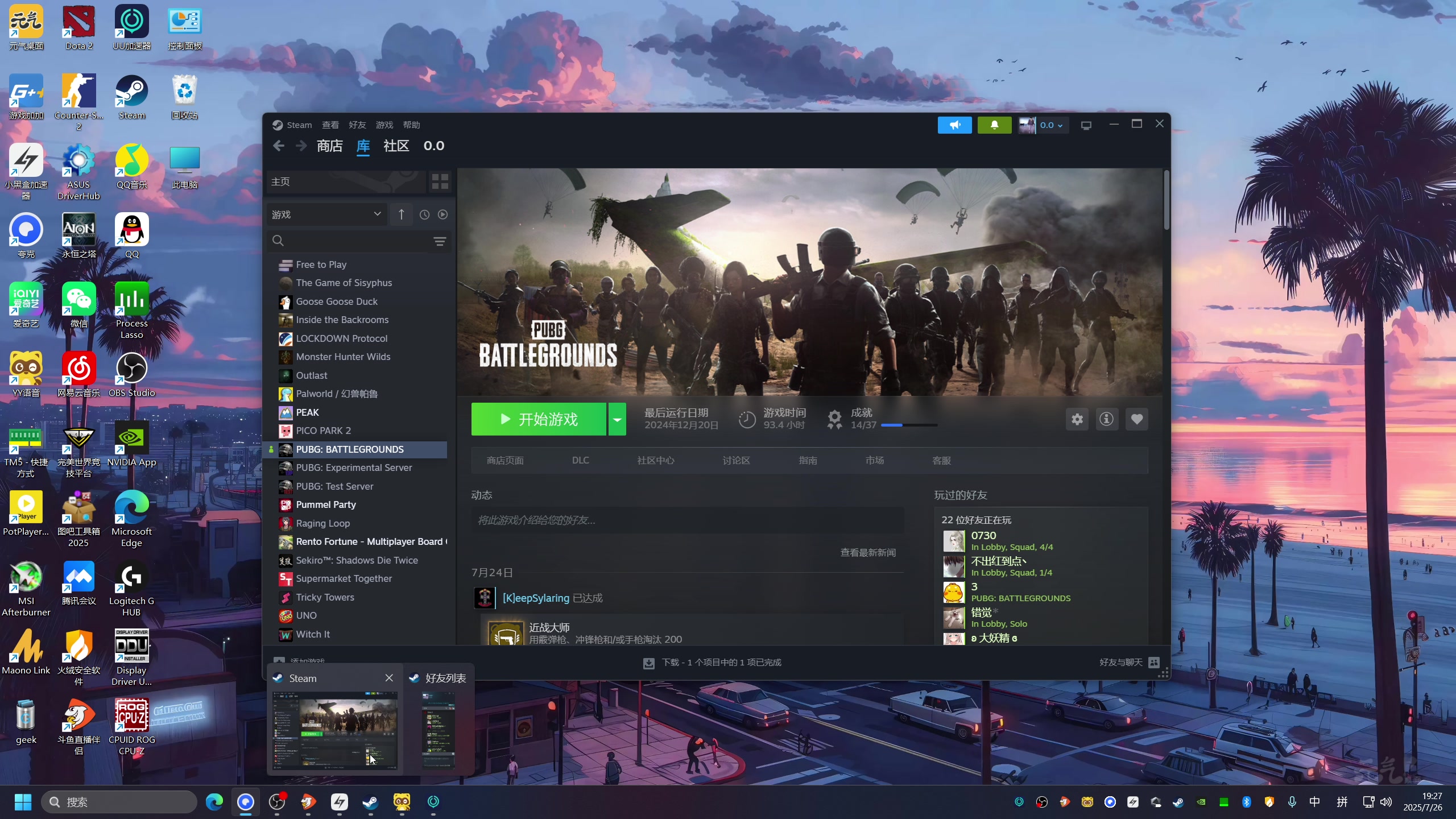The image size is (1456, 819).
Task: Open volume control in system tray
Action: point(1386,802)
